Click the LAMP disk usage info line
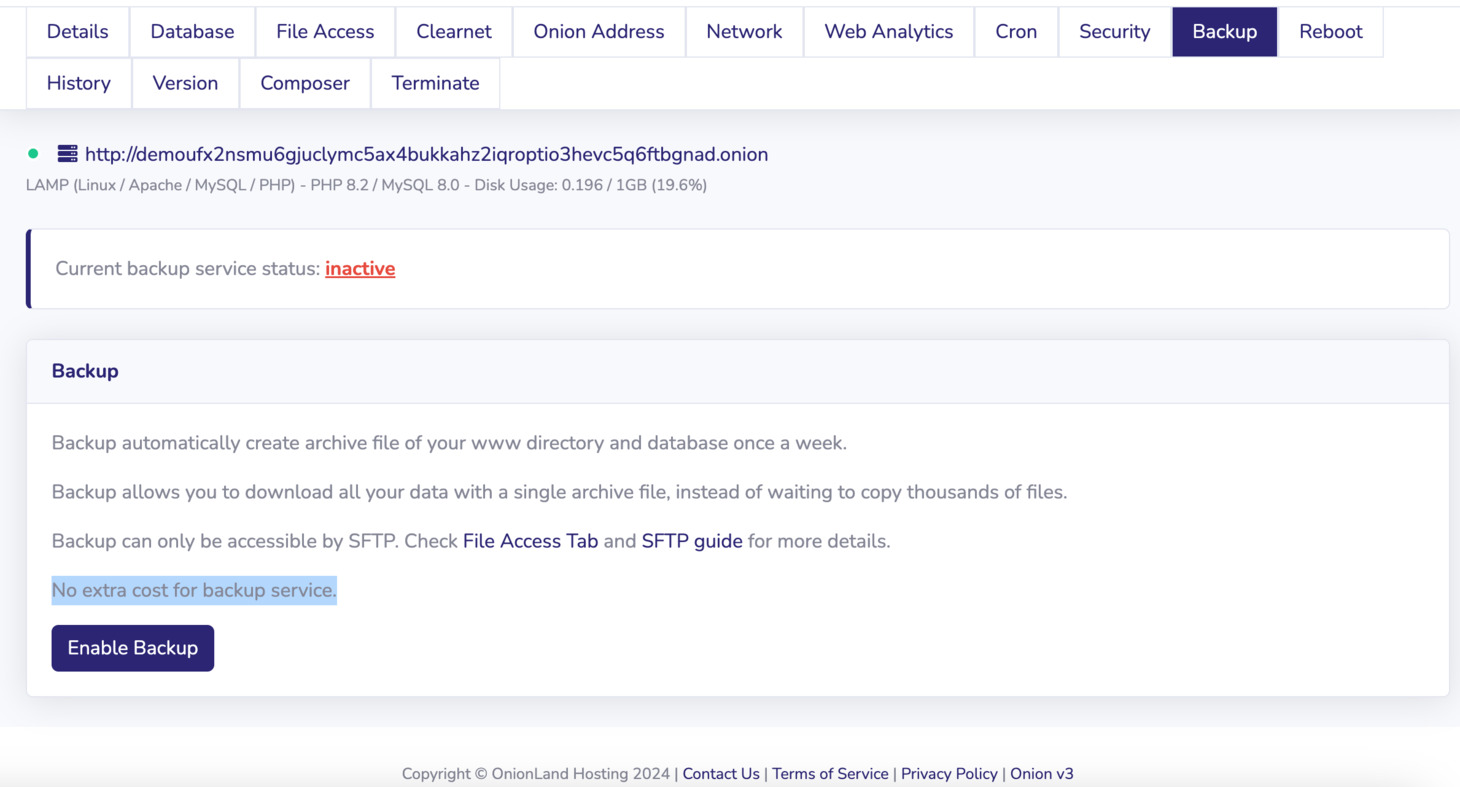 click(366, 185)
